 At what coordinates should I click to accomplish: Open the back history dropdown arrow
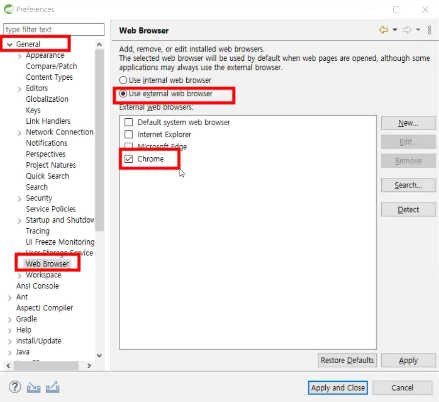pyautogui.click(x=395, y=30)
